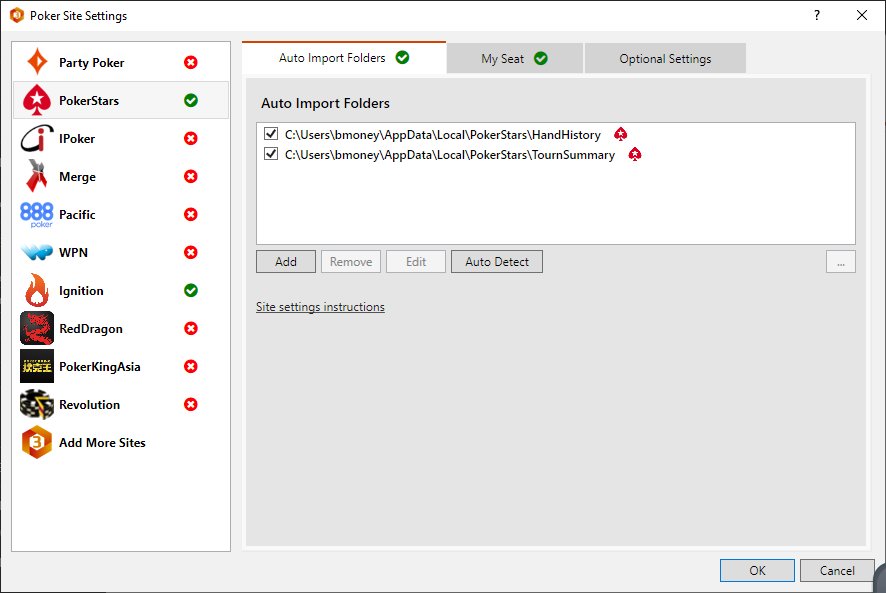Click the green check on My Seat tab
The image size is (886, 593).
[541, 58]
